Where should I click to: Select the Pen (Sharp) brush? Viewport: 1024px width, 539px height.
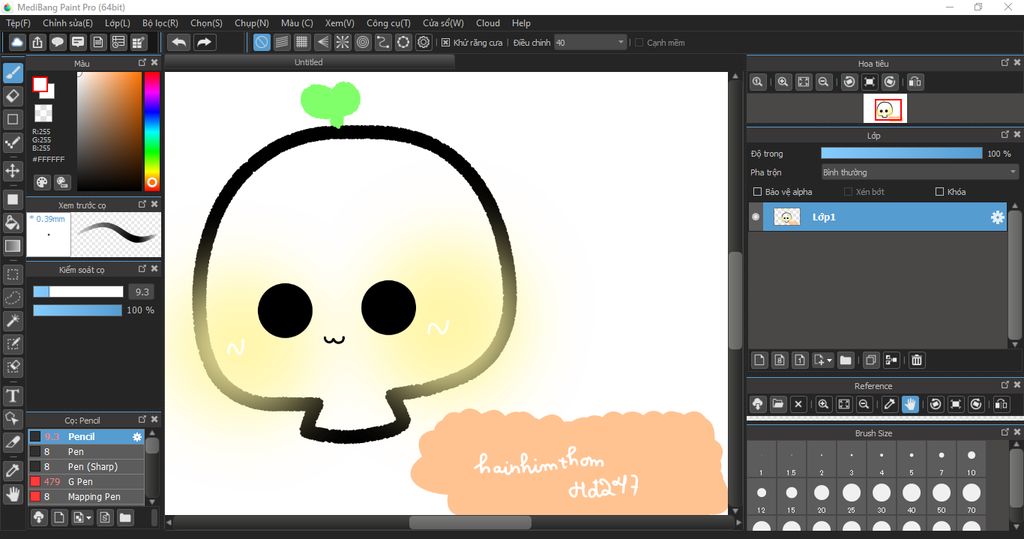pos(86,466)
